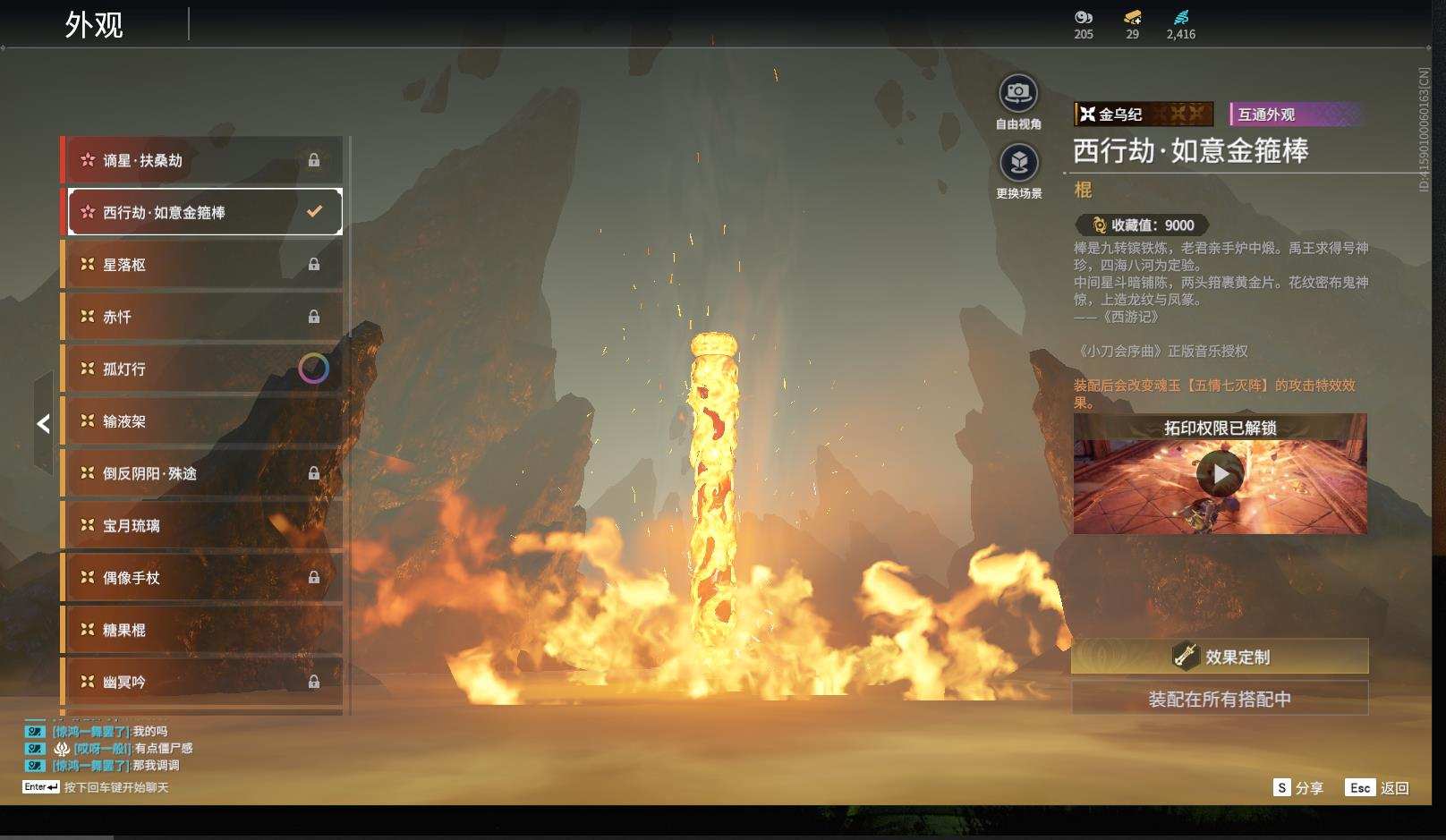The width and height of the screenshot is (1446, 840).
Task: Preview the 输液架 skin
Action: coord(201,420)
